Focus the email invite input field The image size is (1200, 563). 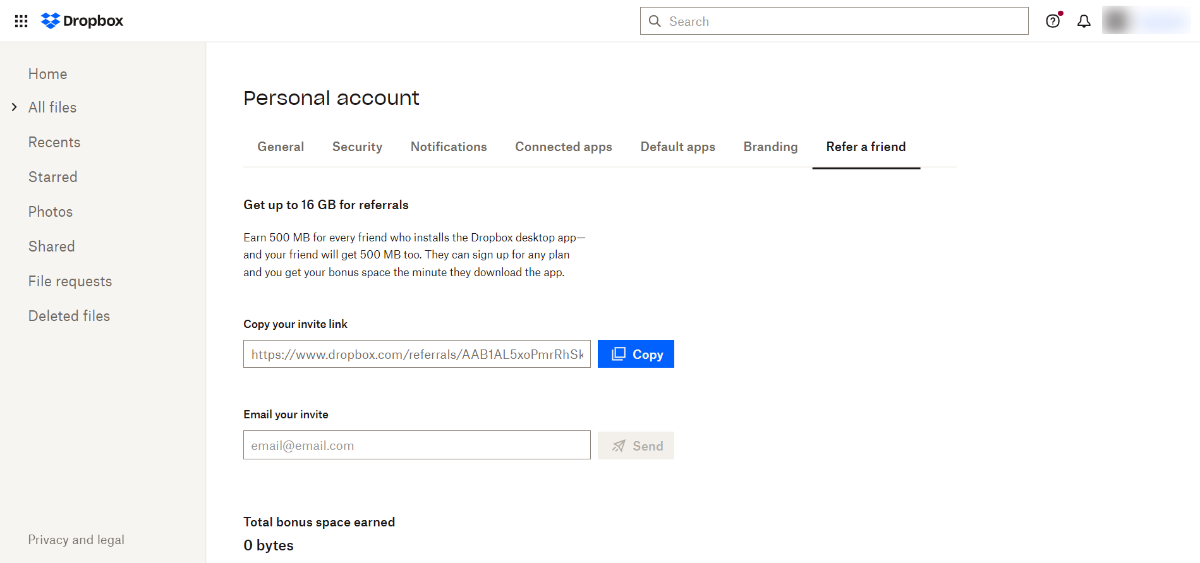[x=417, y=446]
